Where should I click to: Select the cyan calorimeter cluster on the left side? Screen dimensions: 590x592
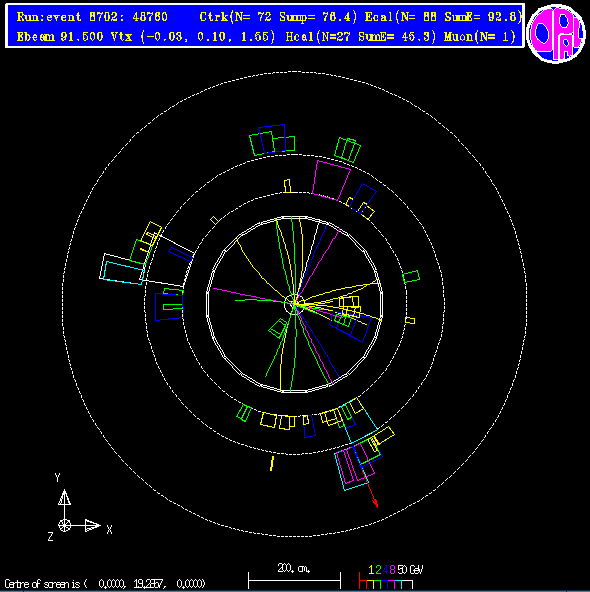124,273
